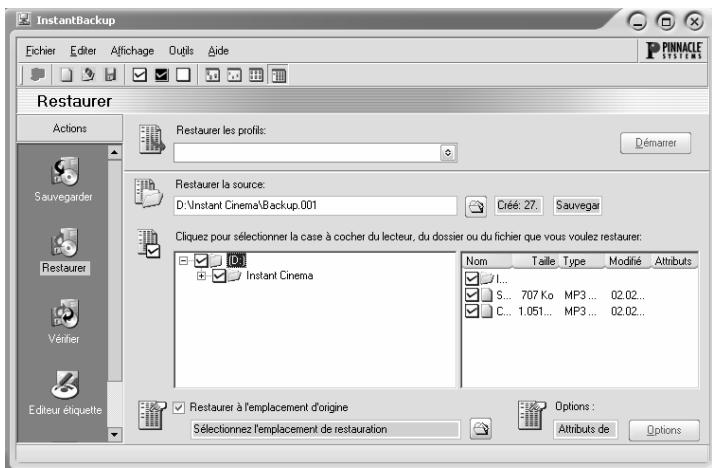Sort file list by Nom column
712x468 pixels.
[x=487, y=261]
